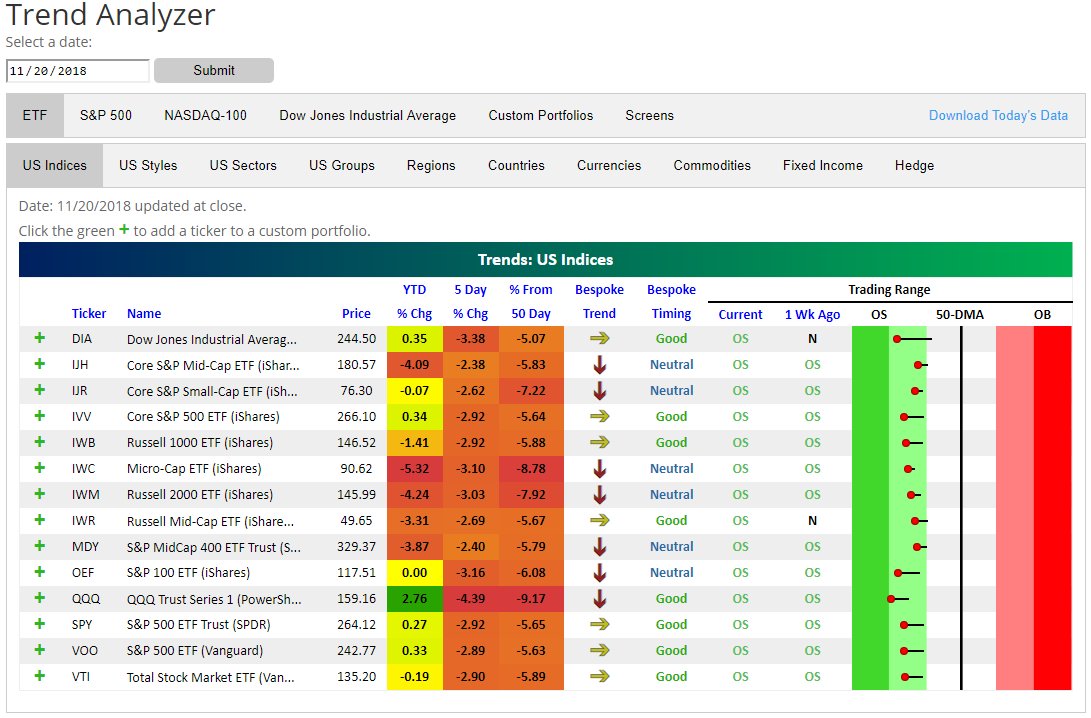The width and height of the screenshot is (1091, 718).
Task: Click price 264.12 in the SPY row
Action: (356, 624)
